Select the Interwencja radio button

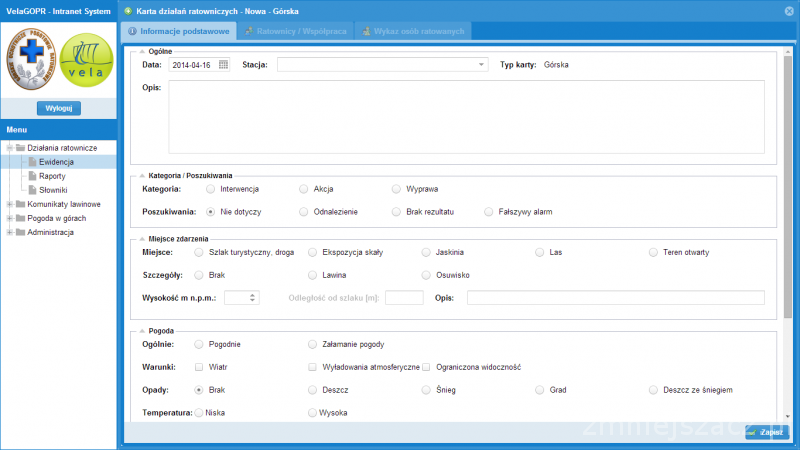(210, 188)
